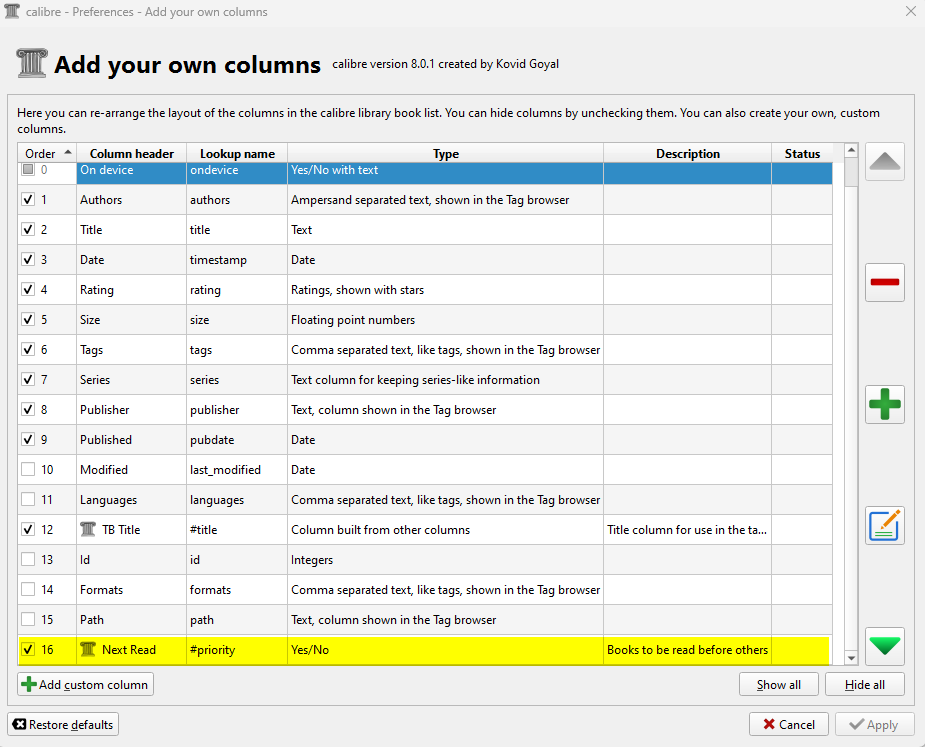Click the Hide all button
The image size is (925, 747).
(865, 684)
